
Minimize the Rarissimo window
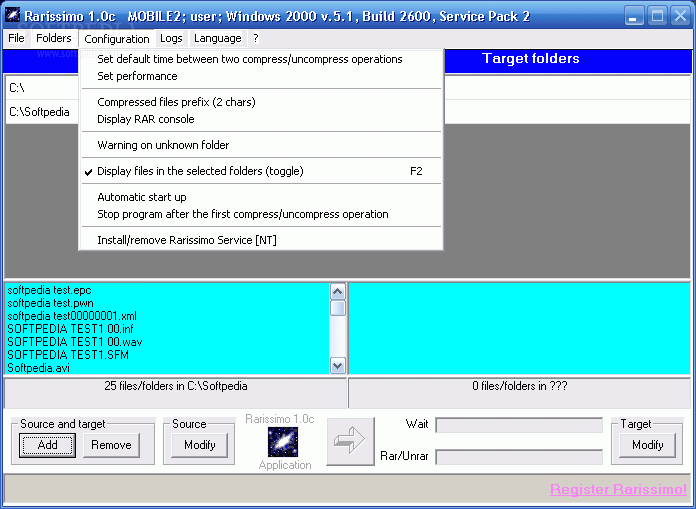pyautogui.click(x=634, y=16)
